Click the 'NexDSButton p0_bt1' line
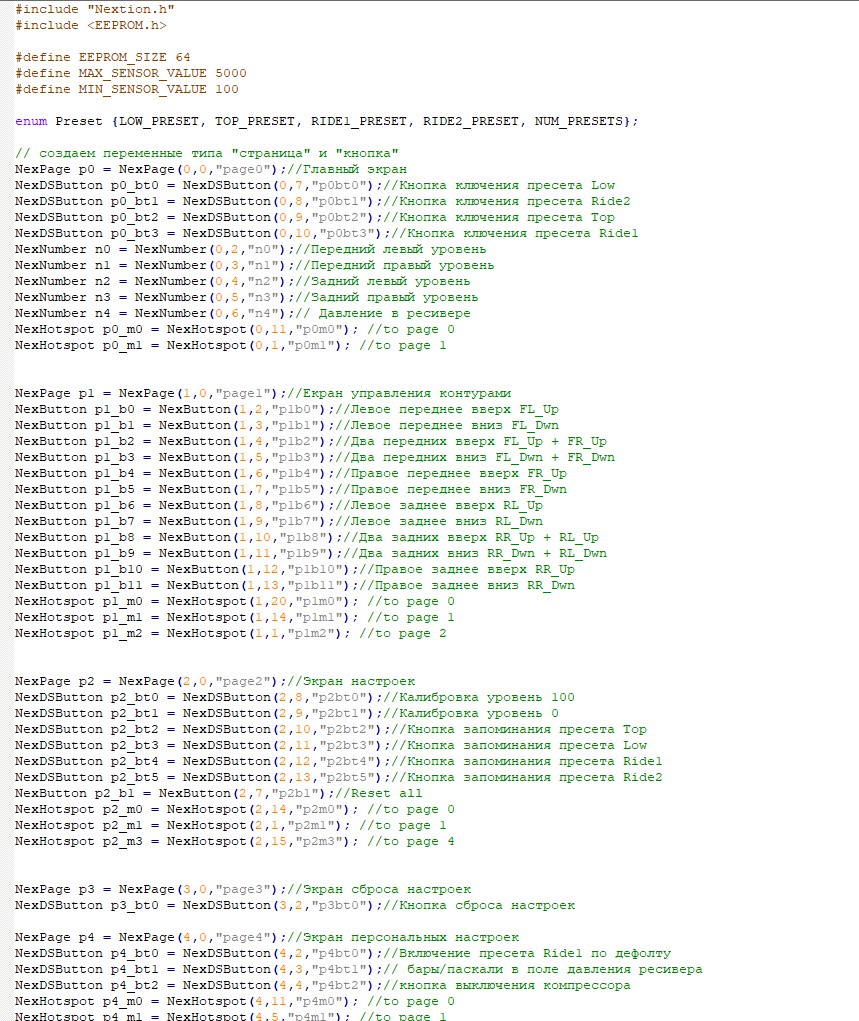 pos(323,201)
